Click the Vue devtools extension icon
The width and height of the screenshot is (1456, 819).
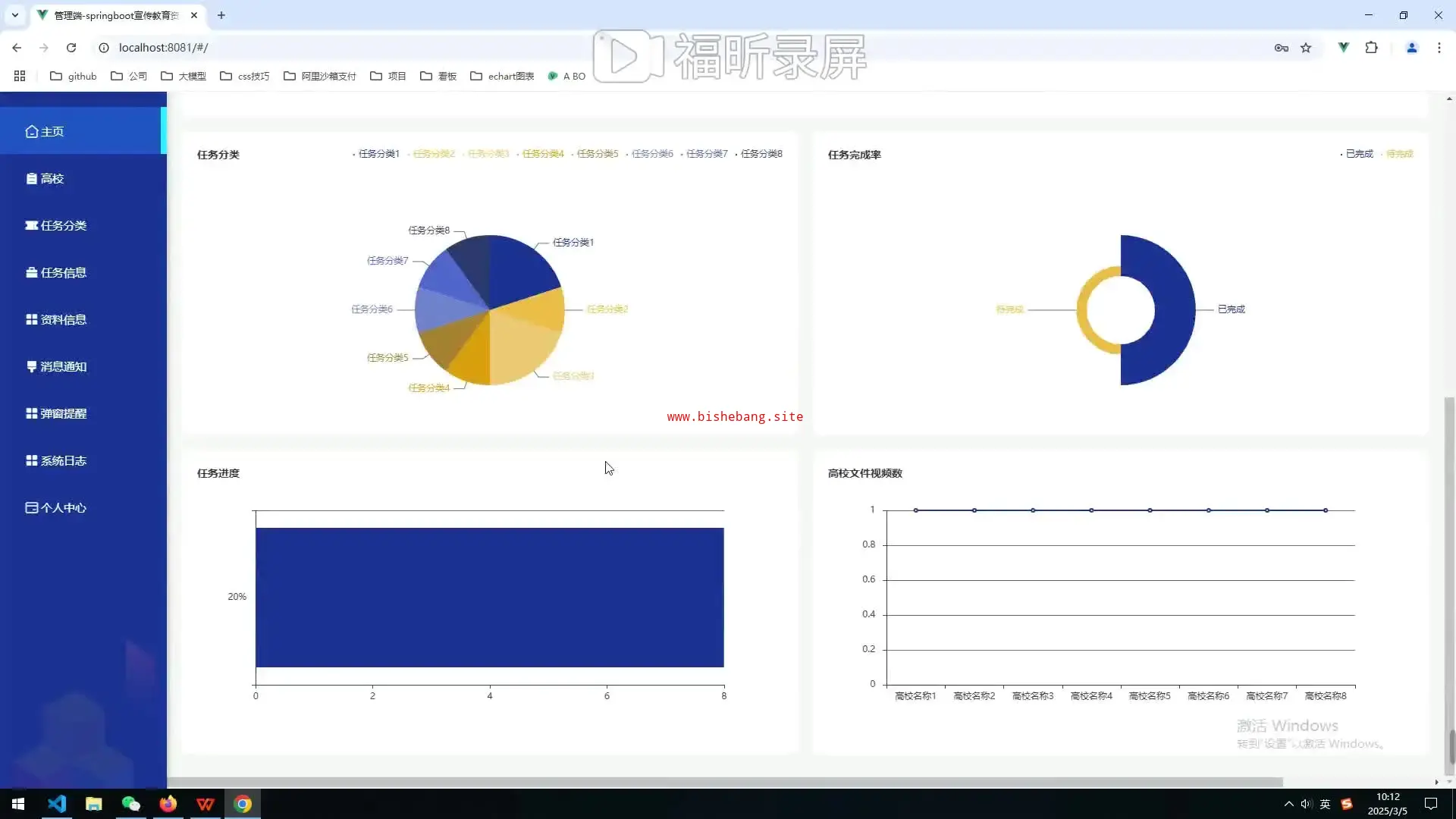[x=1344, y=47]
